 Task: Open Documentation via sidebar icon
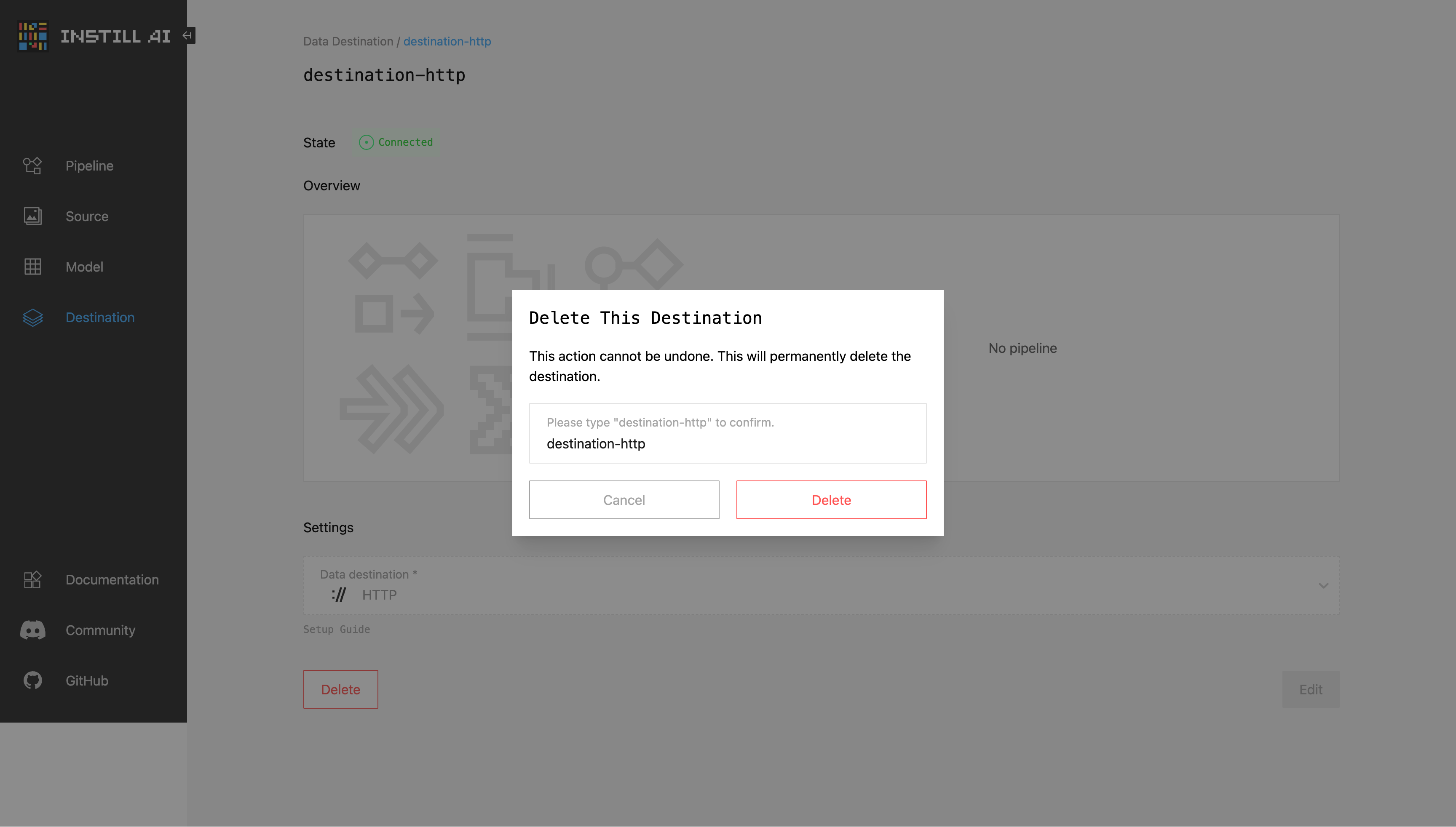tap(32, 579)
